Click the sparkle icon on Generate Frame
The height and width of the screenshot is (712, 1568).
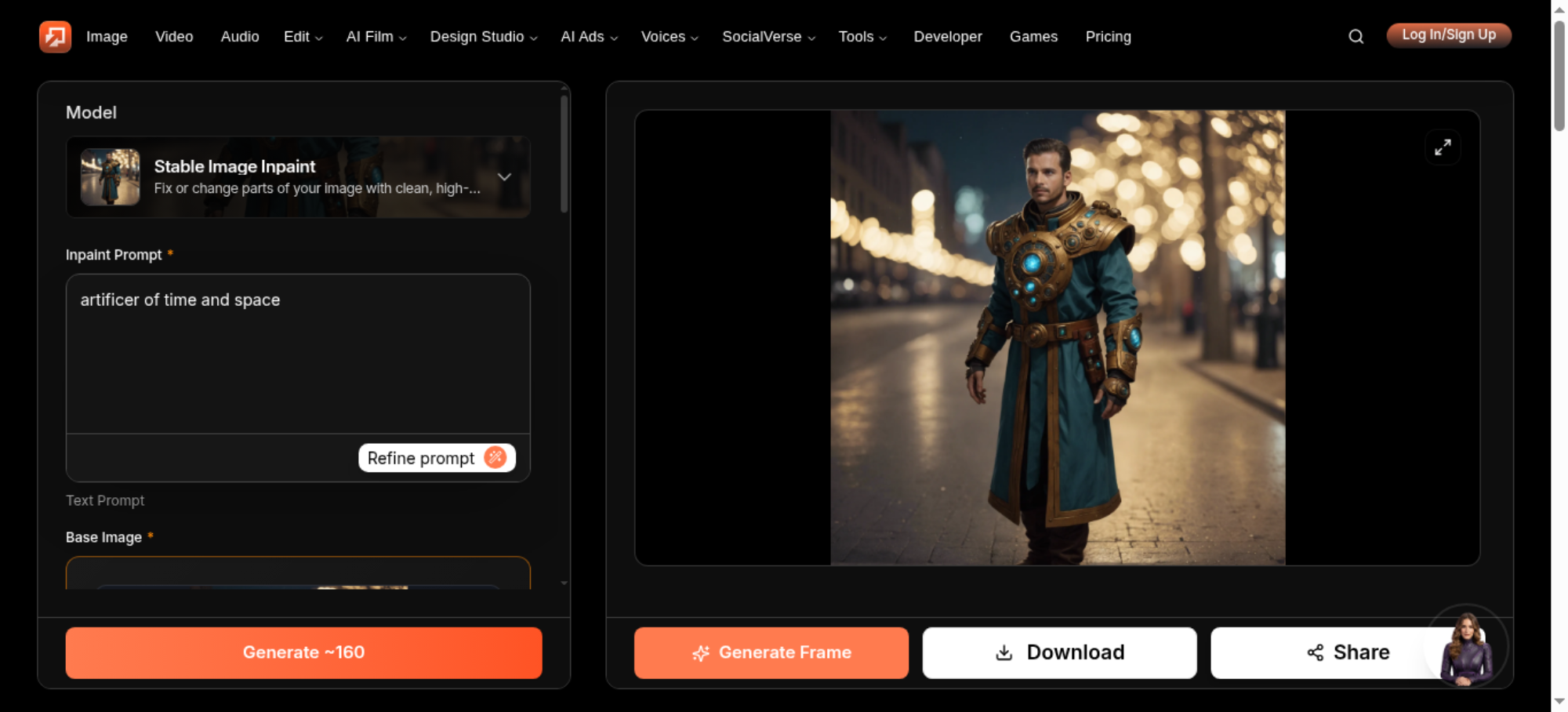pos(701,652)
